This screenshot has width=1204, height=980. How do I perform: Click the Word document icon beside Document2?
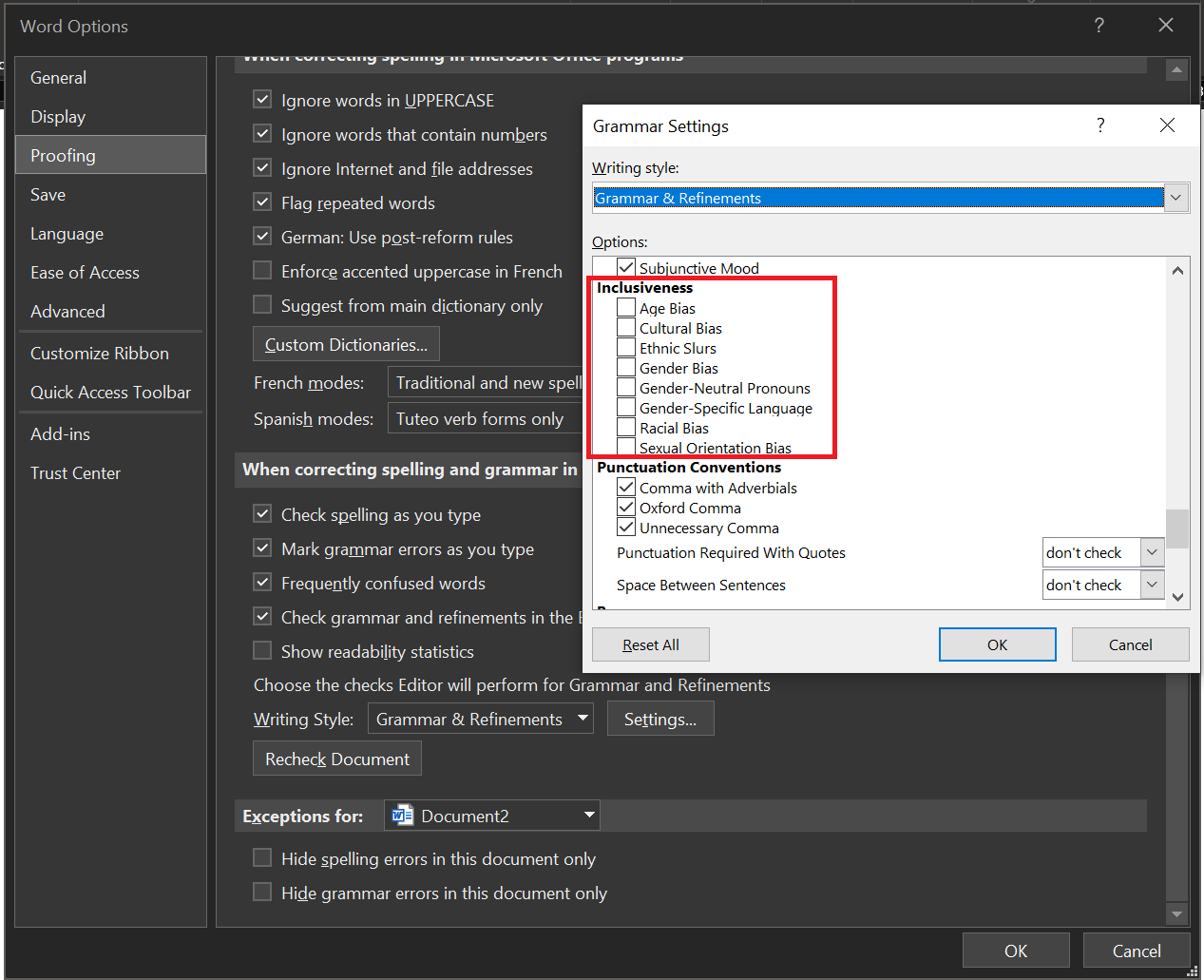401,815
